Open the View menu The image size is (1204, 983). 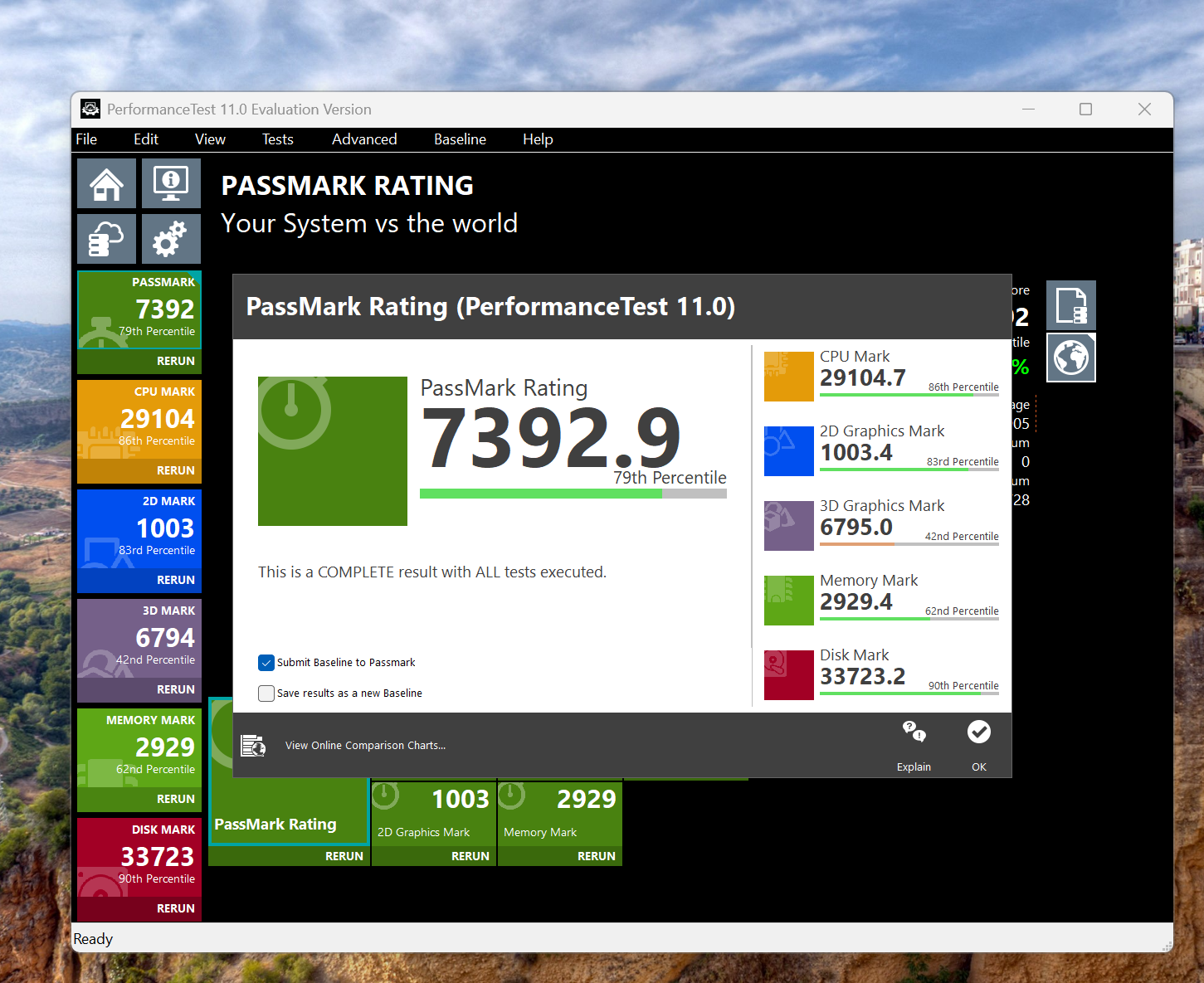tap(210, 139)
